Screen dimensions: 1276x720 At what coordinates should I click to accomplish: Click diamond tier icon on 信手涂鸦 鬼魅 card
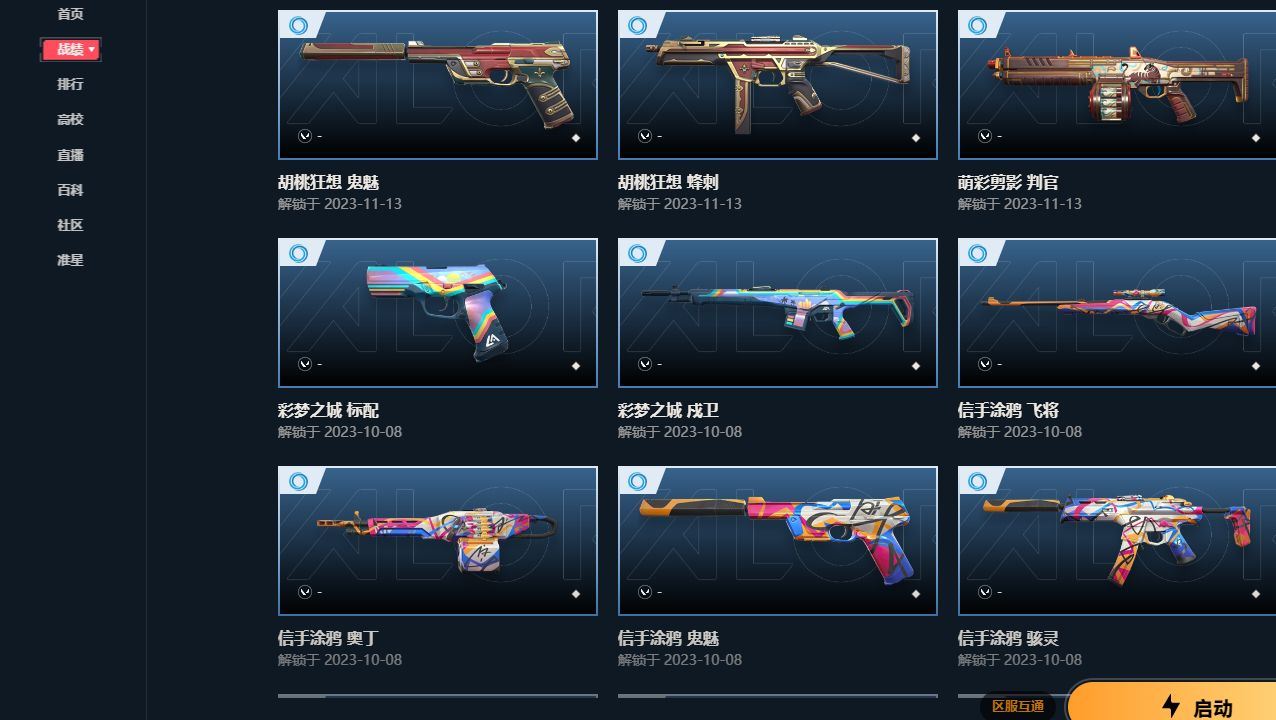[x=915, y=594]
